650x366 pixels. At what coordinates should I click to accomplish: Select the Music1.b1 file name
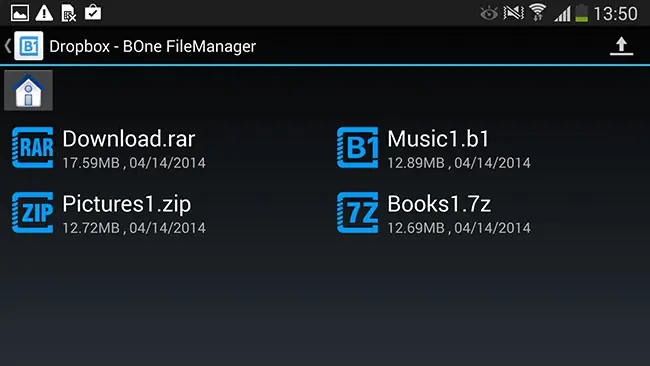coord(438,139)
